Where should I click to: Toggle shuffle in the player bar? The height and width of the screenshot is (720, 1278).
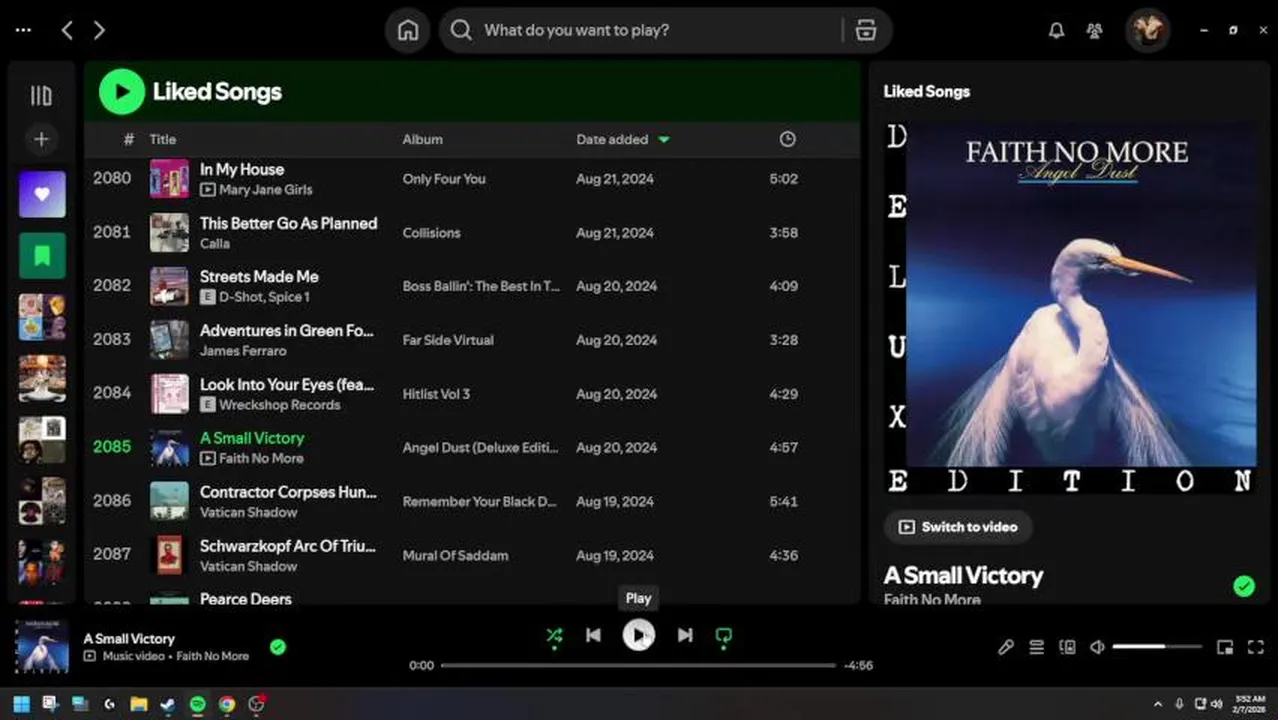pos(554,635)
